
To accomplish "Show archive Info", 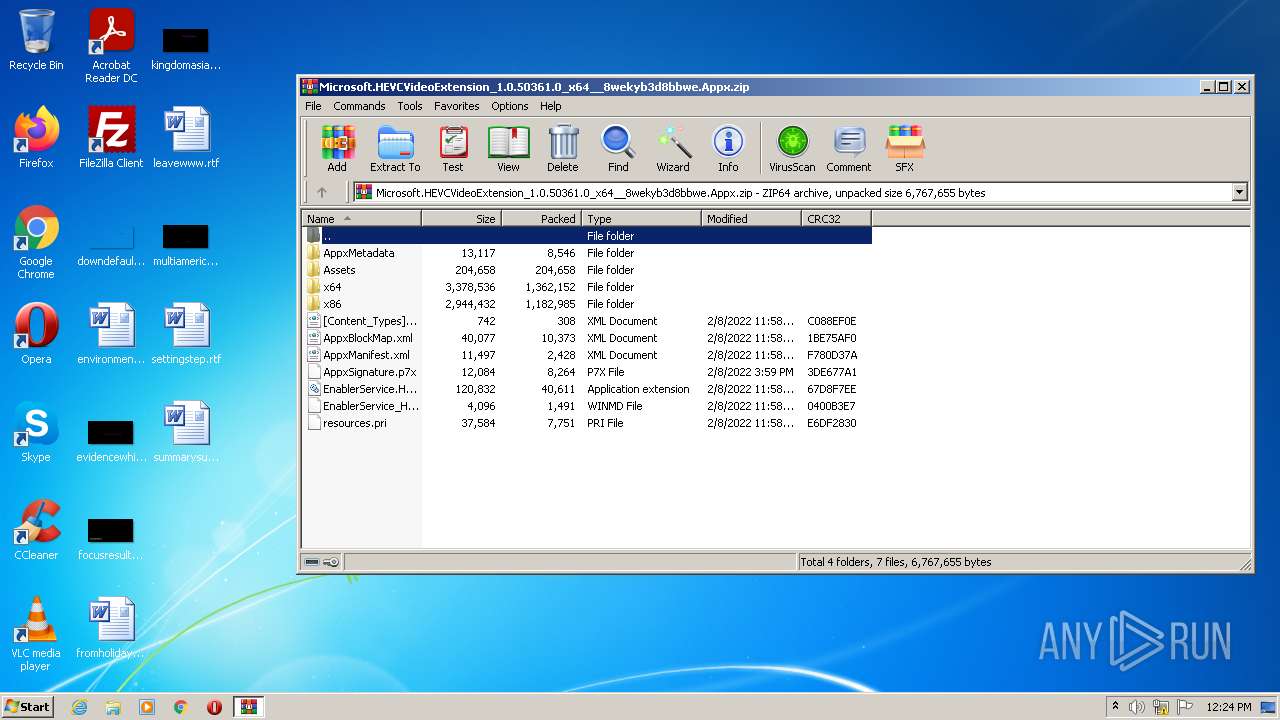I will point(728,148).
